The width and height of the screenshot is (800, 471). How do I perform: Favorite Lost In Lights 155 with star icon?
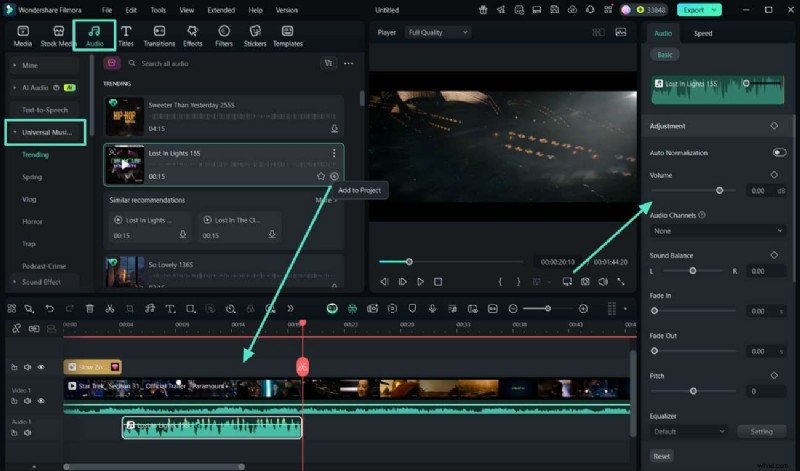pyautogui.click(x=321, y=176)
